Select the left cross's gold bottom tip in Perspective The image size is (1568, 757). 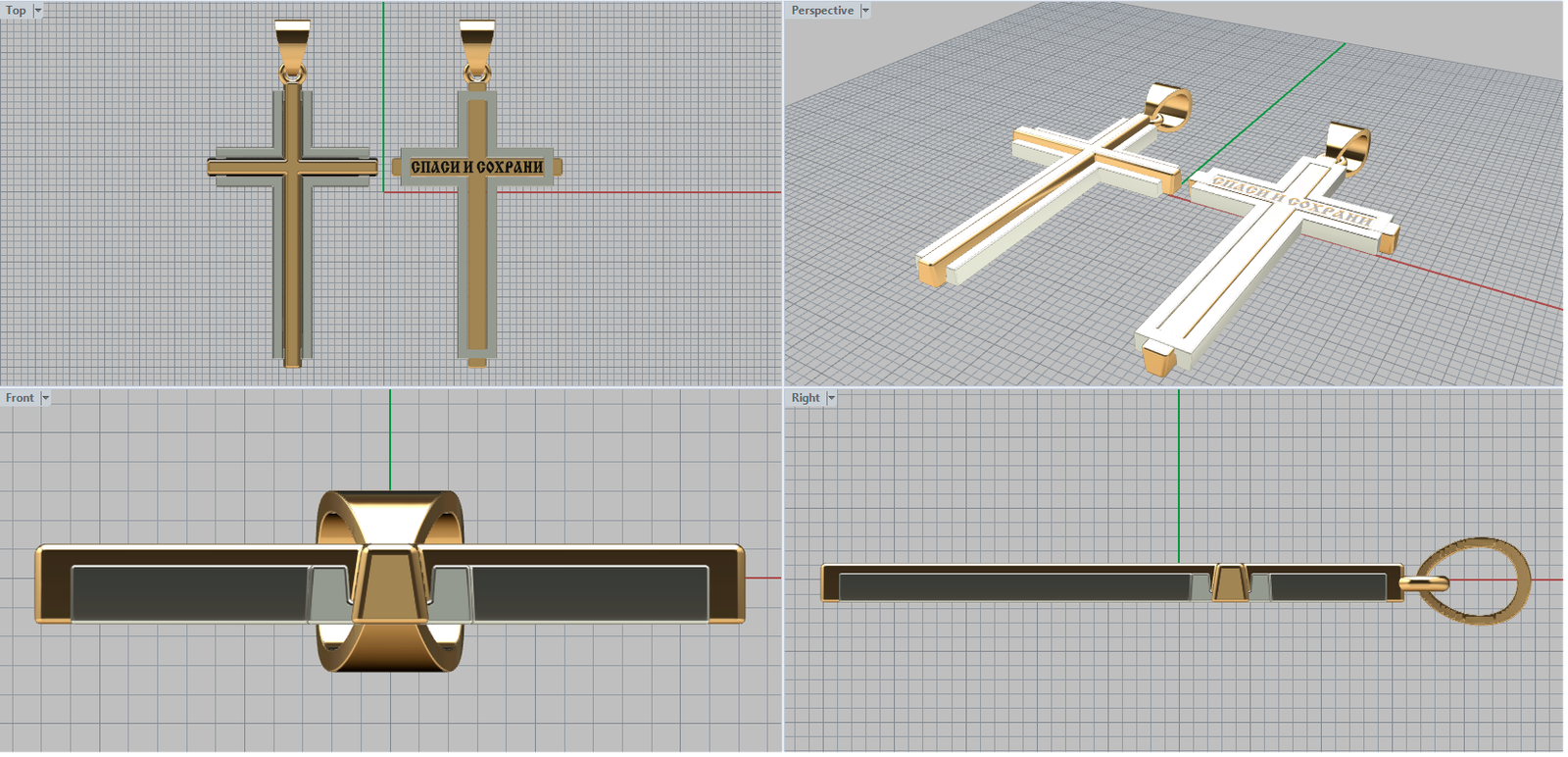pyautogui.click(x=931, y=271)
